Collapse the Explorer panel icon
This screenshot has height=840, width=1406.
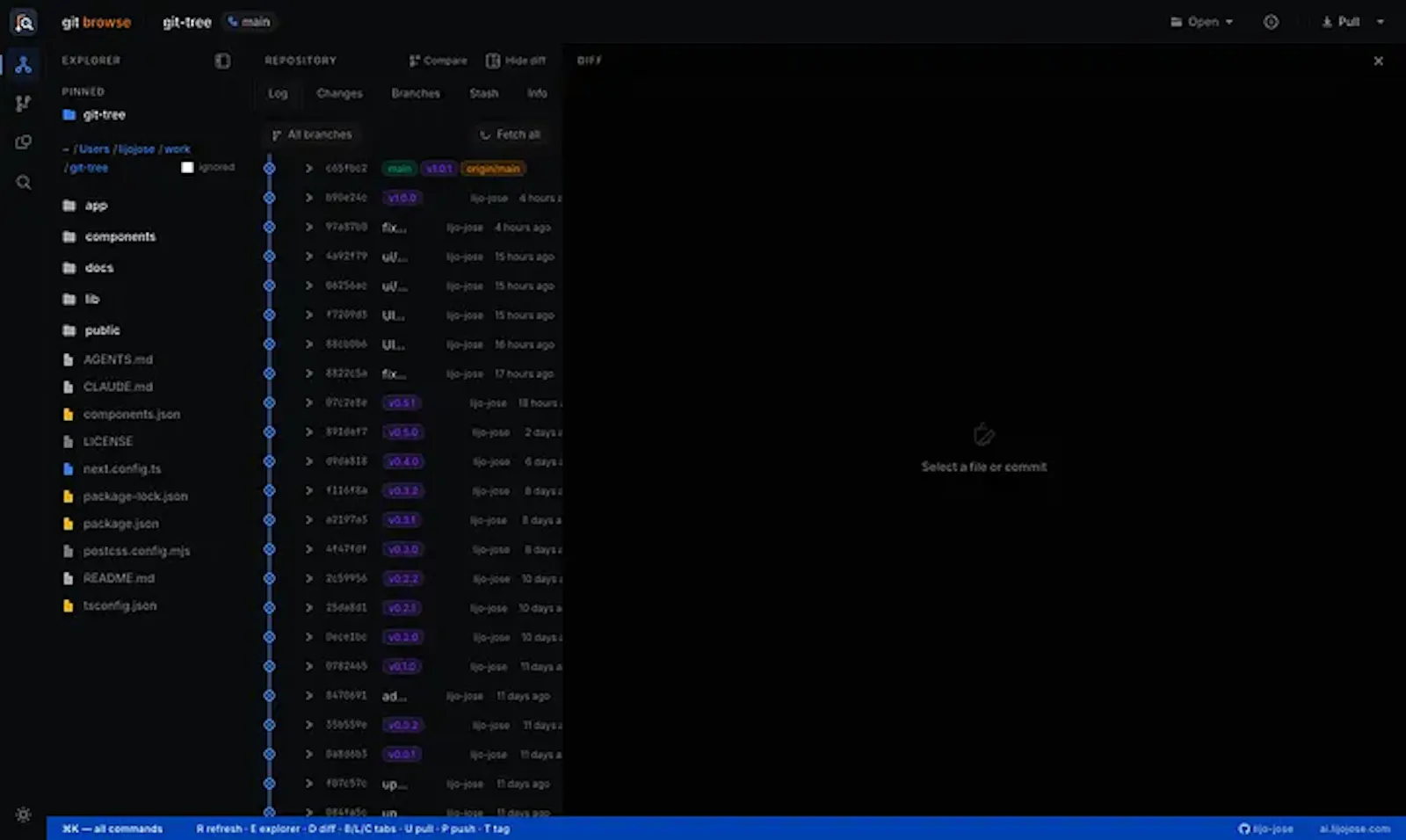point(222,61)
